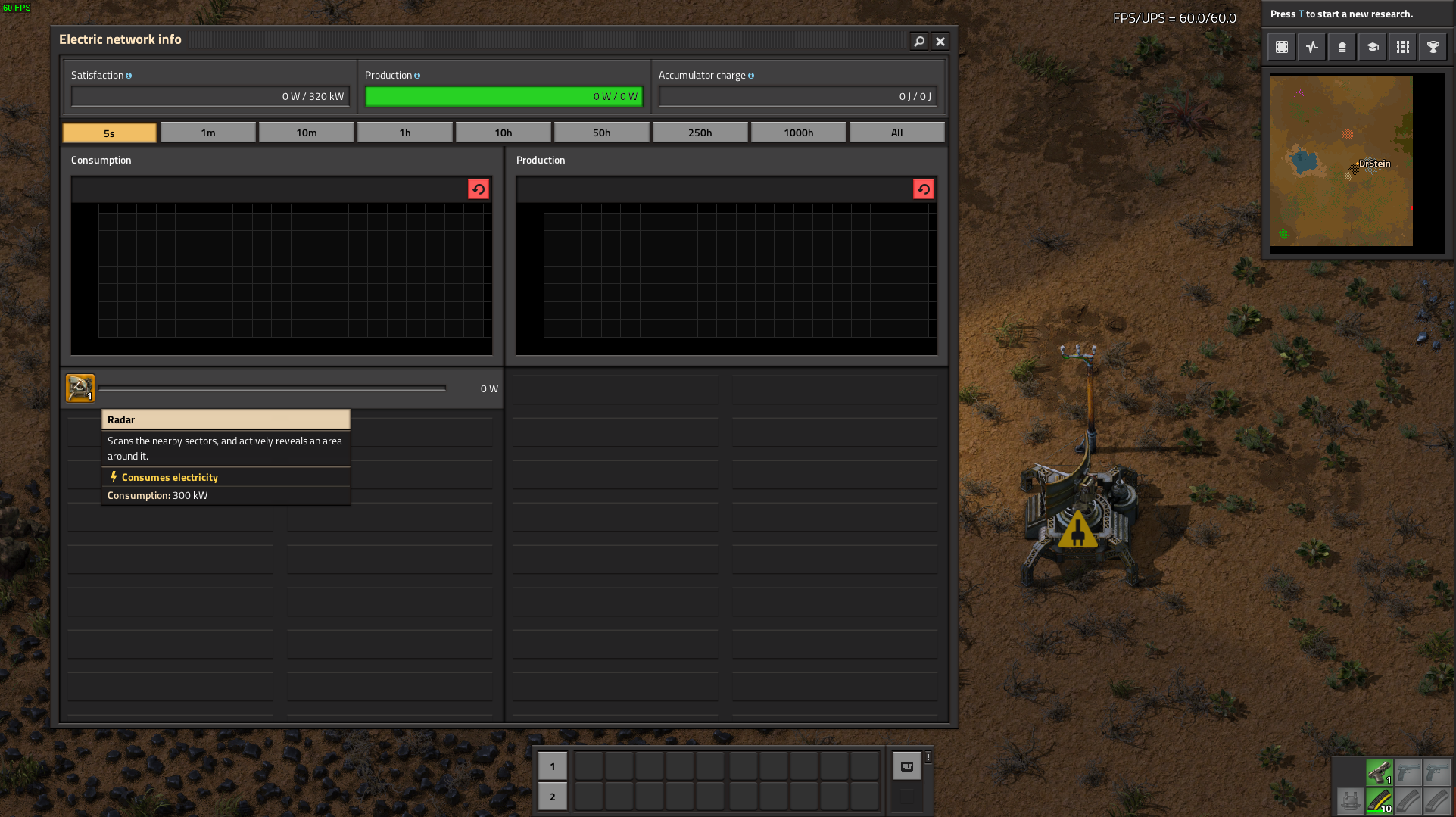Screen dimensions: 1456x817
Task: Open the logistic networks icon
Action: 1342,47
